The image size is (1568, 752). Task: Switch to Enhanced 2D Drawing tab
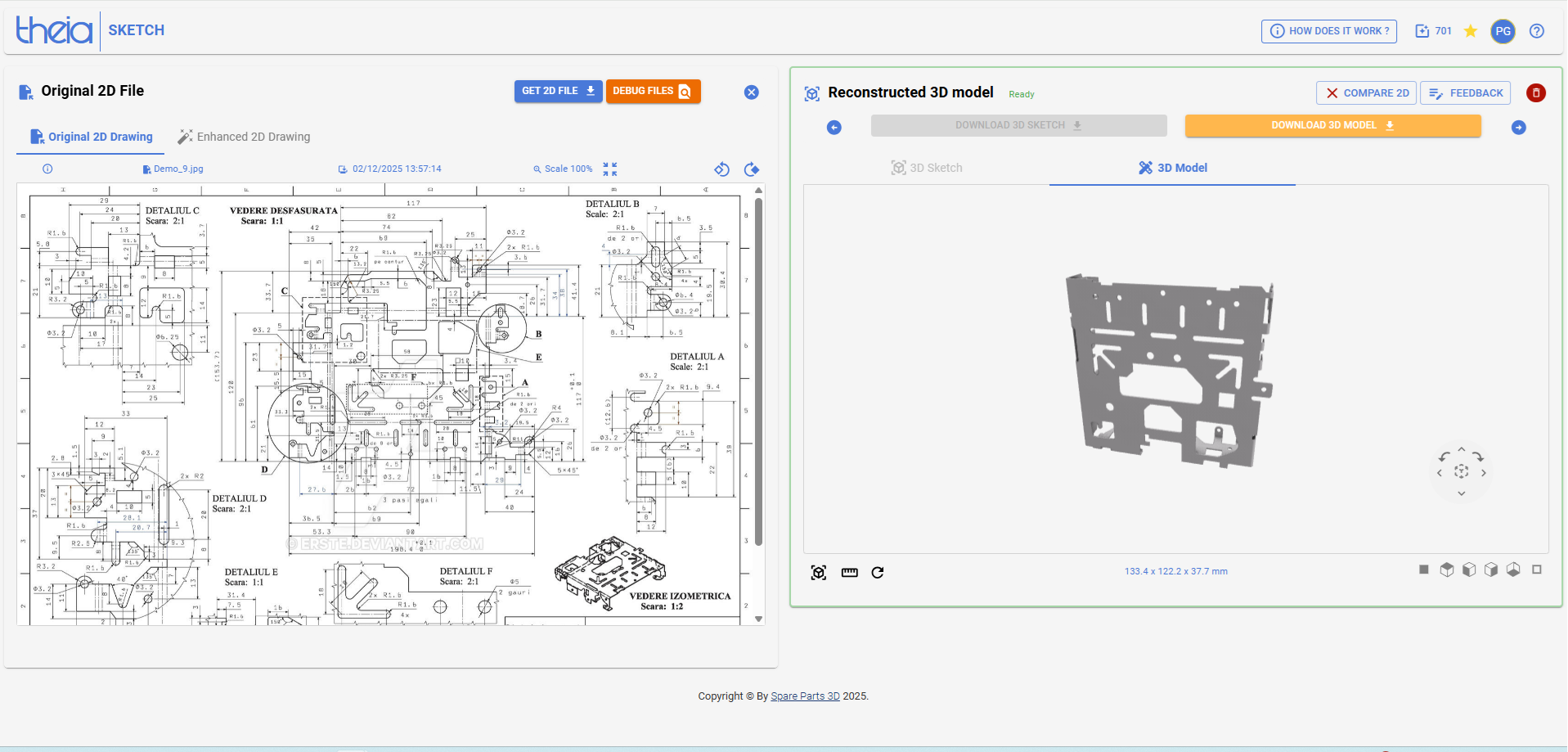[244, 137]
